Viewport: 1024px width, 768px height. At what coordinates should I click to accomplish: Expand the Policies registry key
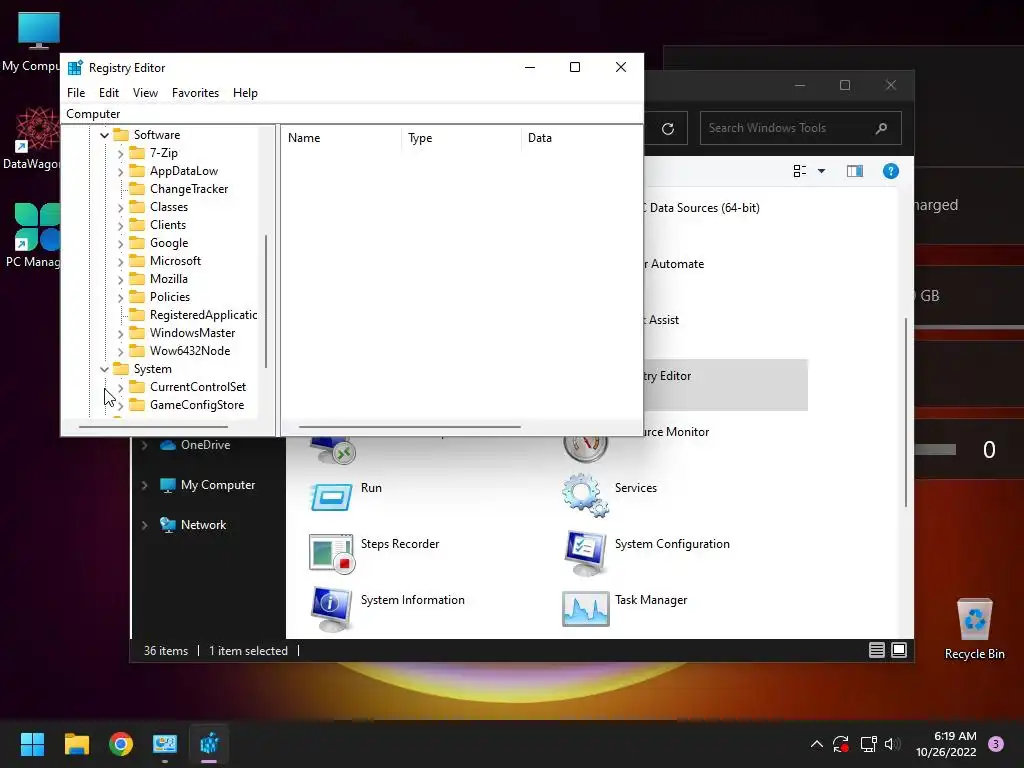[x=120, y=297]
